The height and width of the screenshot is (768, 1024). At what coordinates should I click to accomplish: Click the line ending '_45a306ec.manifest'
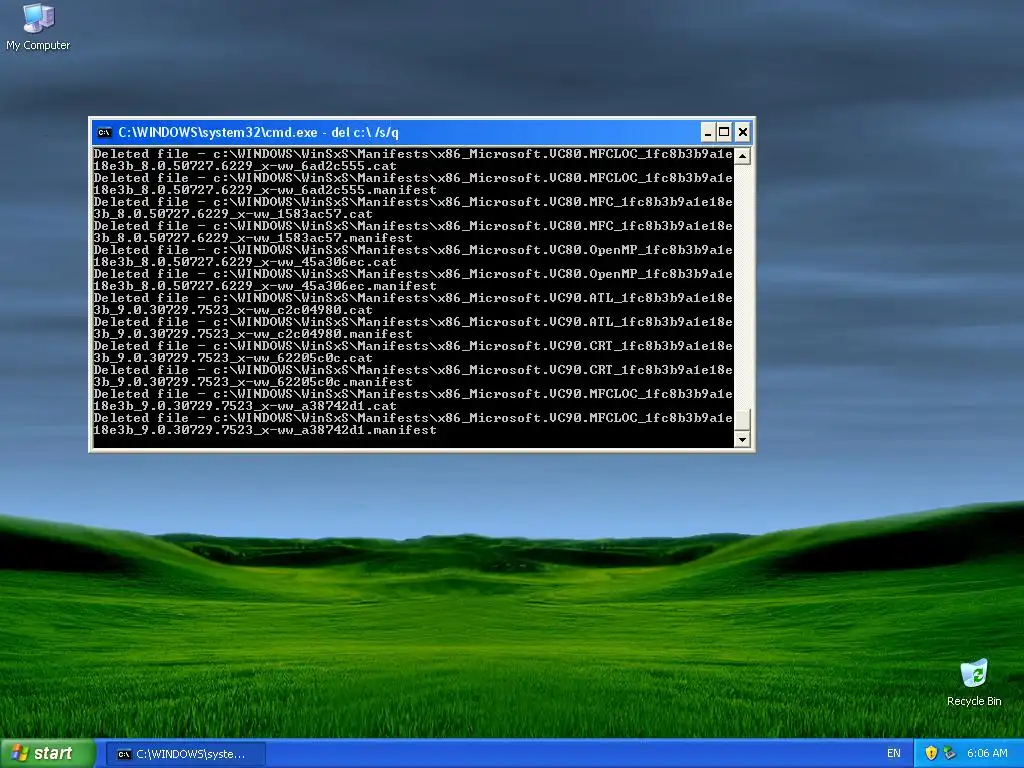point(265,286)
